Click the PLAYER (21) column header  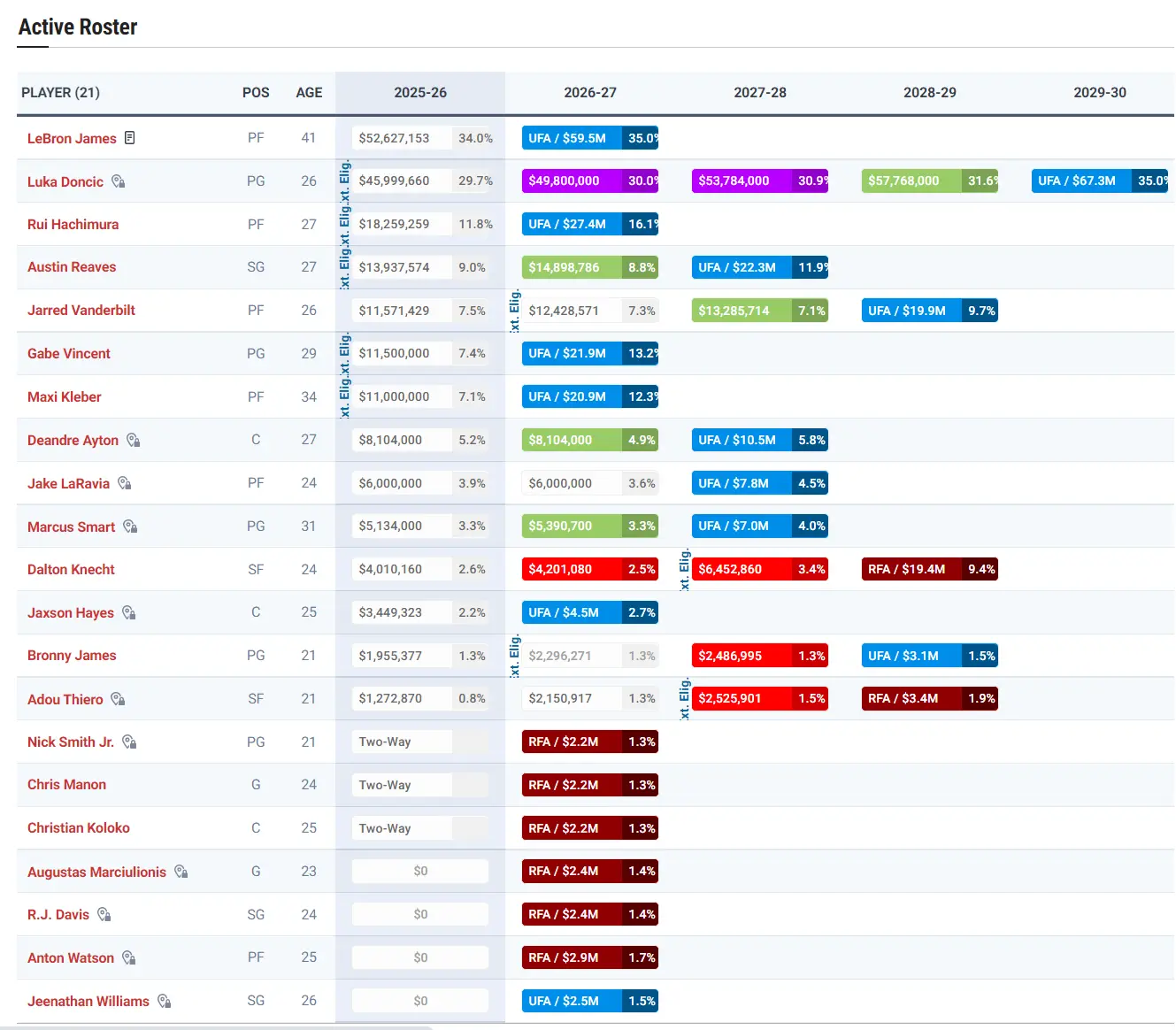point(60,93)
